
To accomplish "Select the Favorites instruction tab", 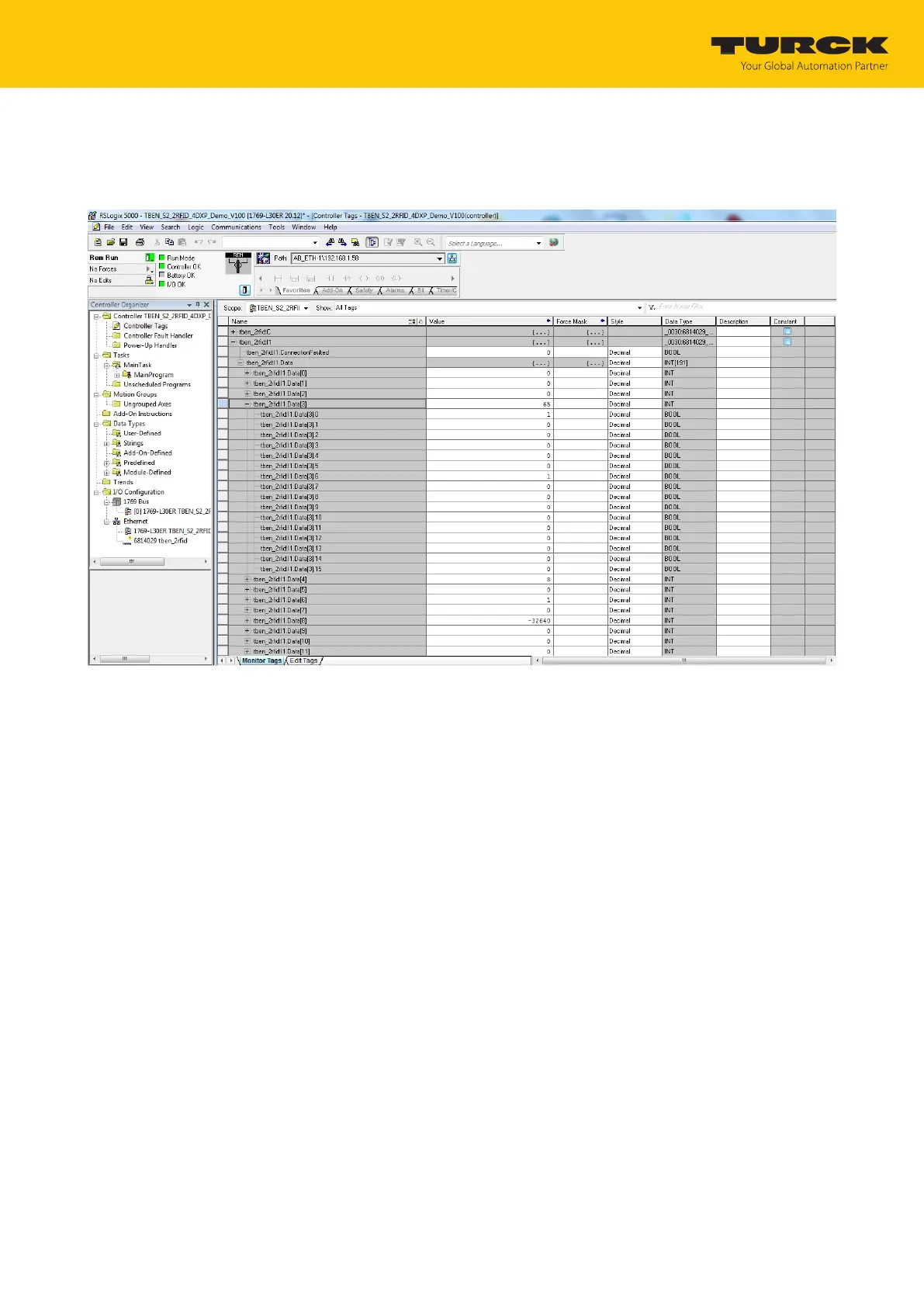I will coord(296,290).
